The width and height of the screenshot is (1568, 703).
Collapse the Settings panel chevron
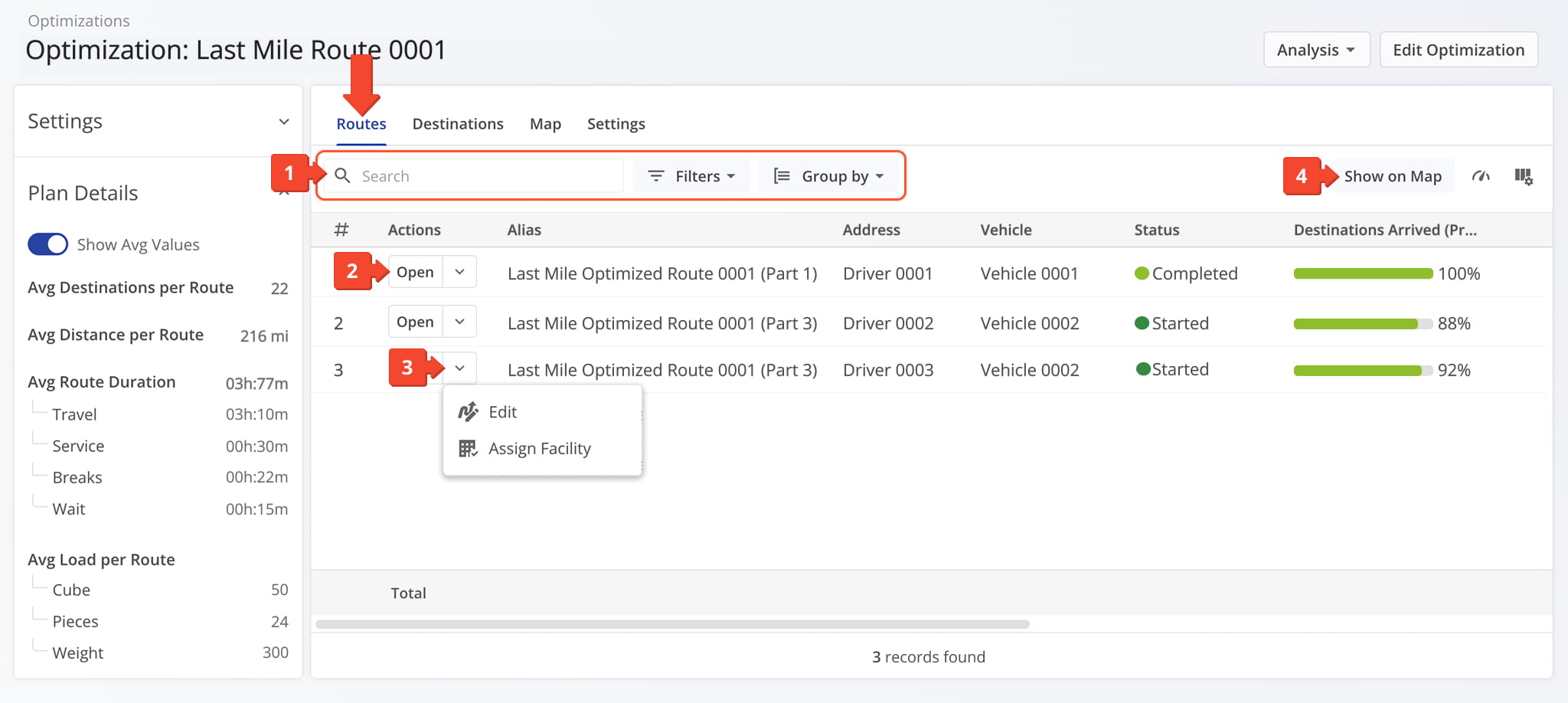point(284,122)
